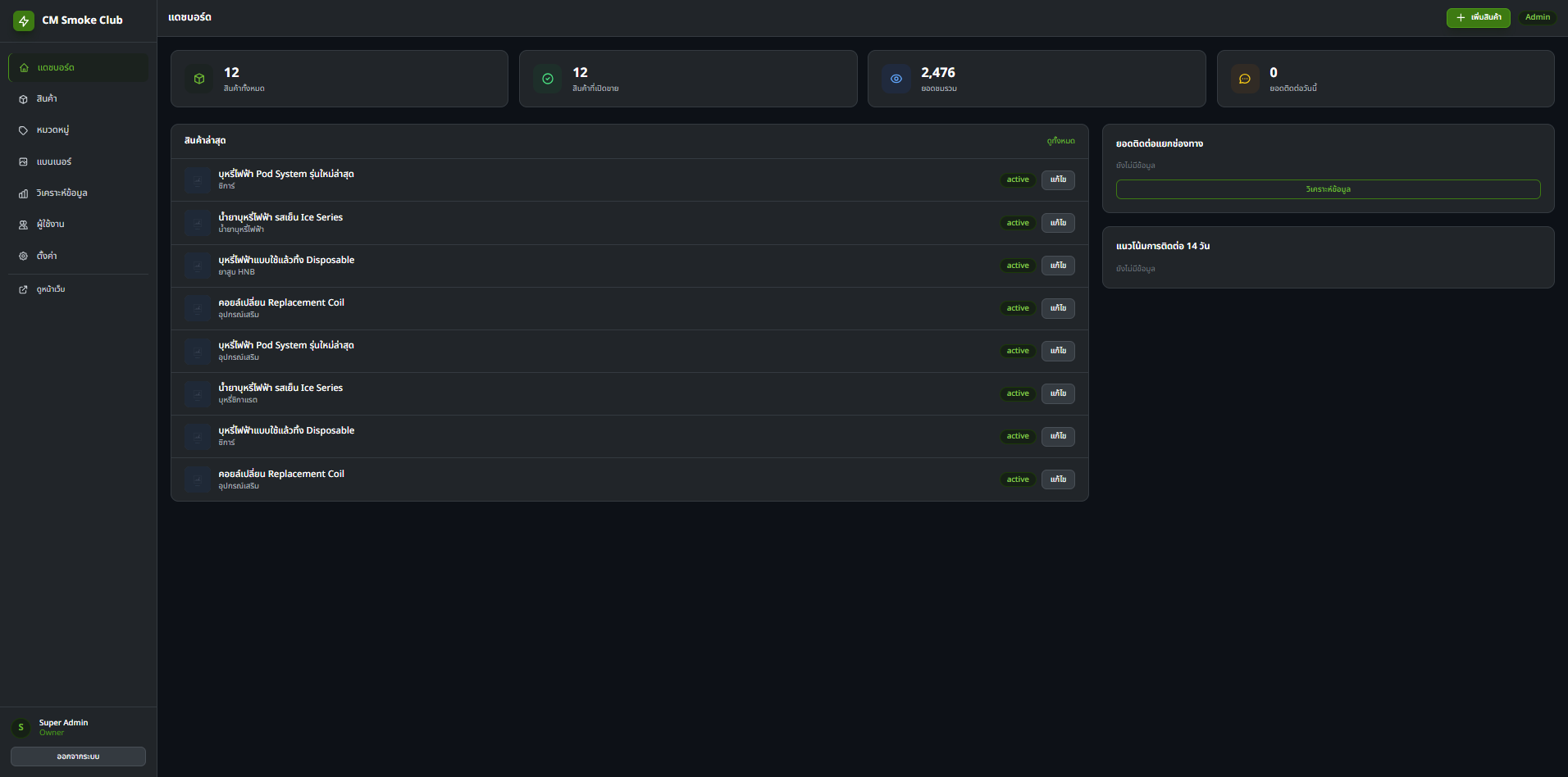The height and width of the screenshot is (777, 1568).
Task: Click the Admin badge in top bar
Action: [1537, 17]
